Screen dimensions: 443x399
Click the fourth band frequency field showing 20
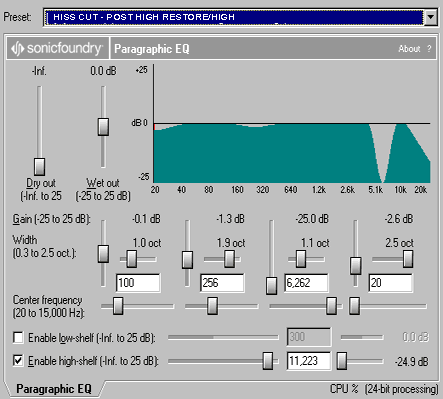point(390,283)
